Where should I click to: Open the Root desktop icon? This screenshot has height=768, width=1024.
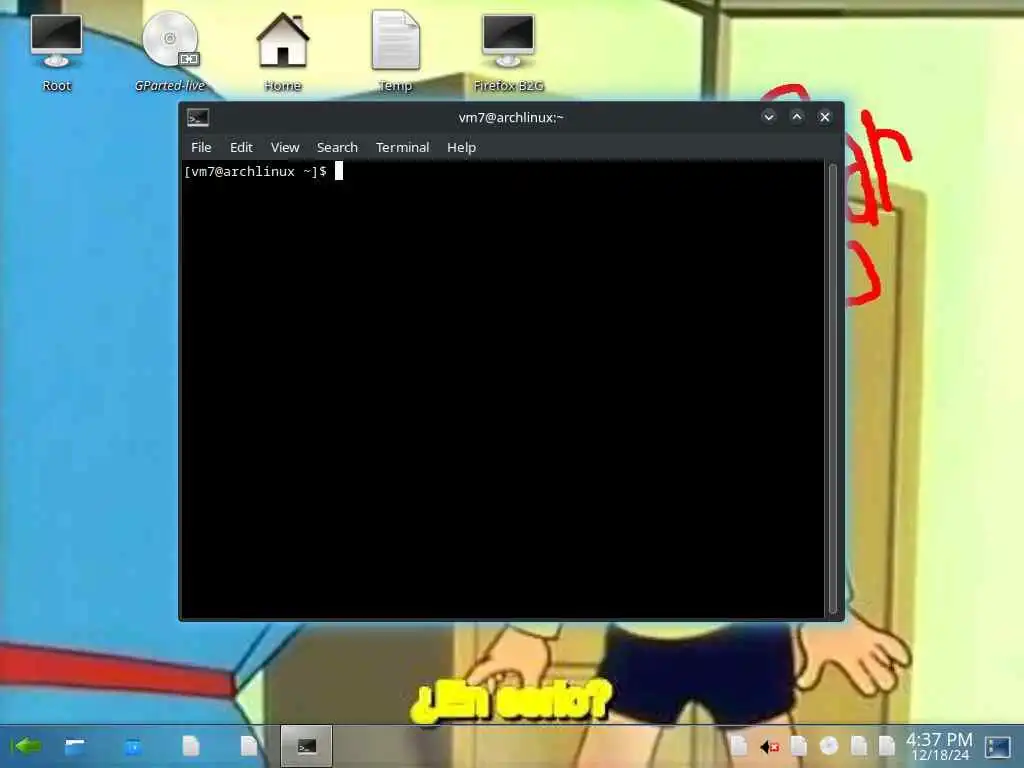[57, 52]
